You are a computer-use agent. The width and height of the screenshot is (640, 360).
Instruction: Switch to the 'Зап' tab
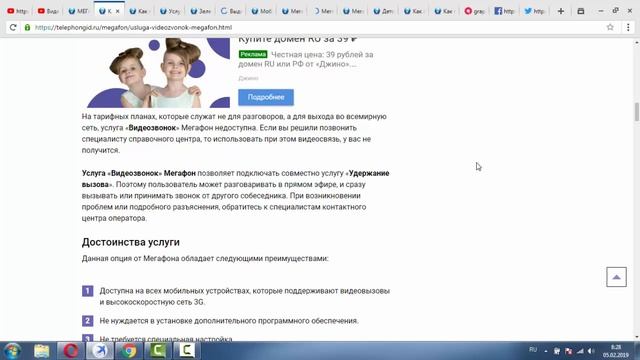coord(200,11)
